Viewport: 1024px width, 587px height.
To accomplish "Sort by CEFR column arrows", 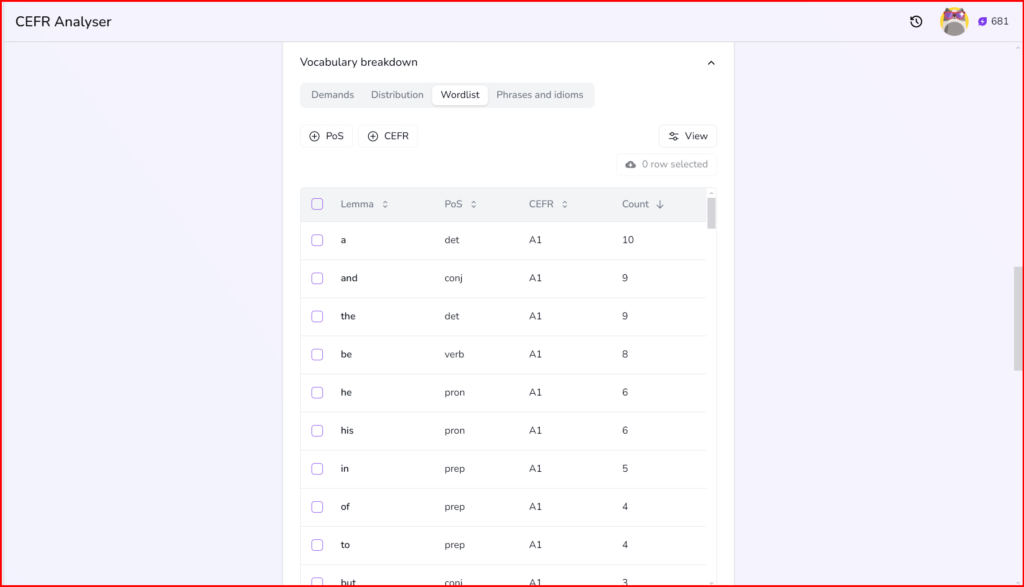I will (564, 204).
